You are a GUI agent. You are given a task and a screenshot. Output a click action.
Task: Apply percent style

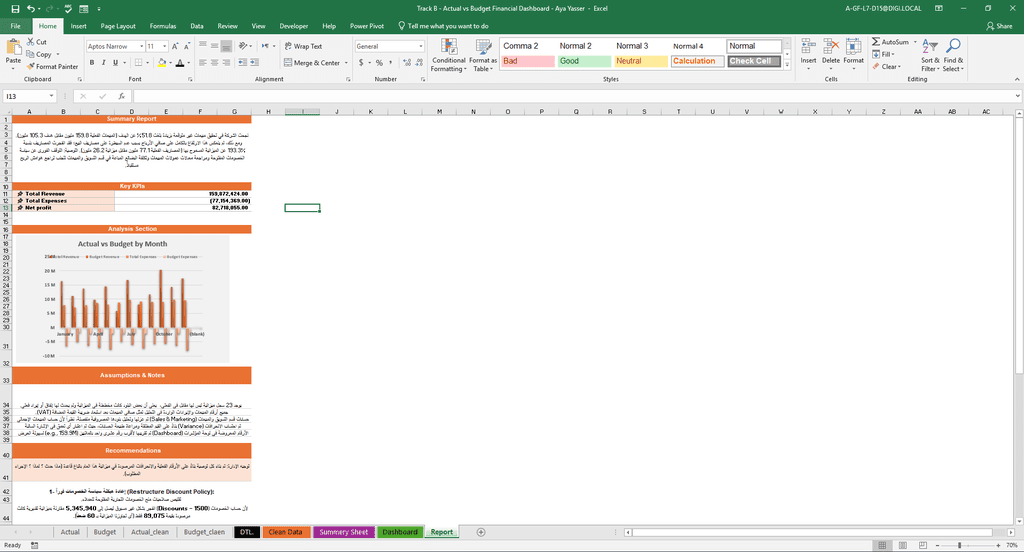tap(379, 63)
